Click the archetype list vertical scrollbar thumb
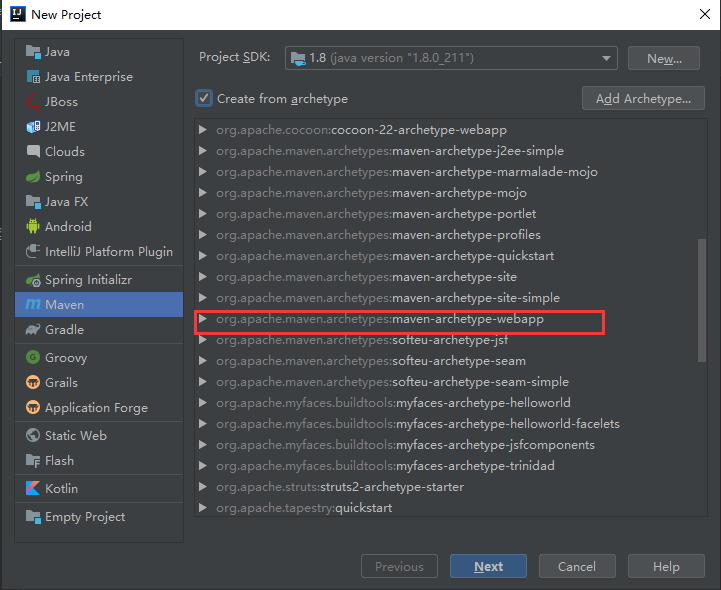721x590 pixels. 702,300
